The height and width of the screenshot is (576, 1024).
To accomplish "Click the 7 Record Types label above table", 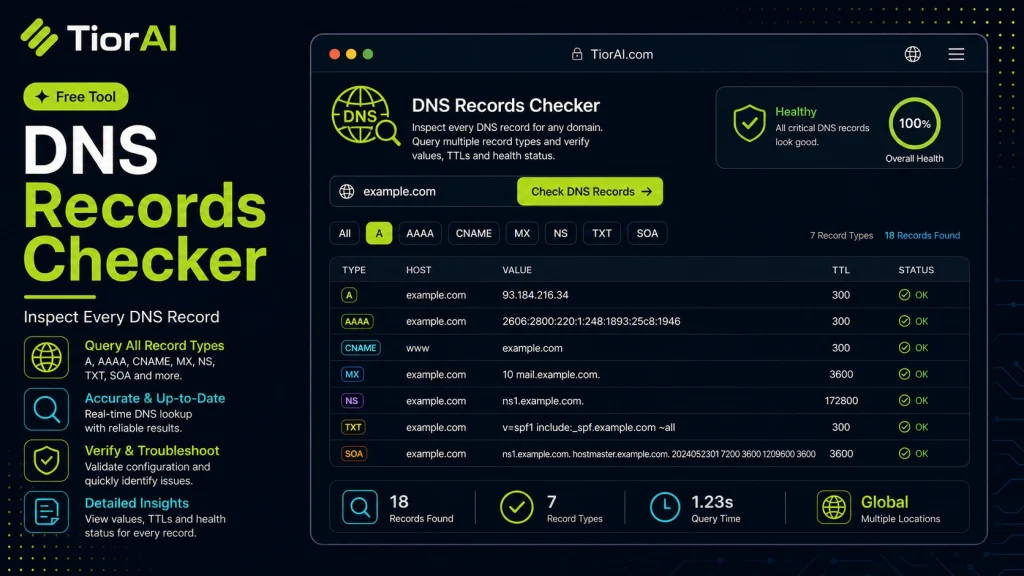I will (x=842, y=235).
